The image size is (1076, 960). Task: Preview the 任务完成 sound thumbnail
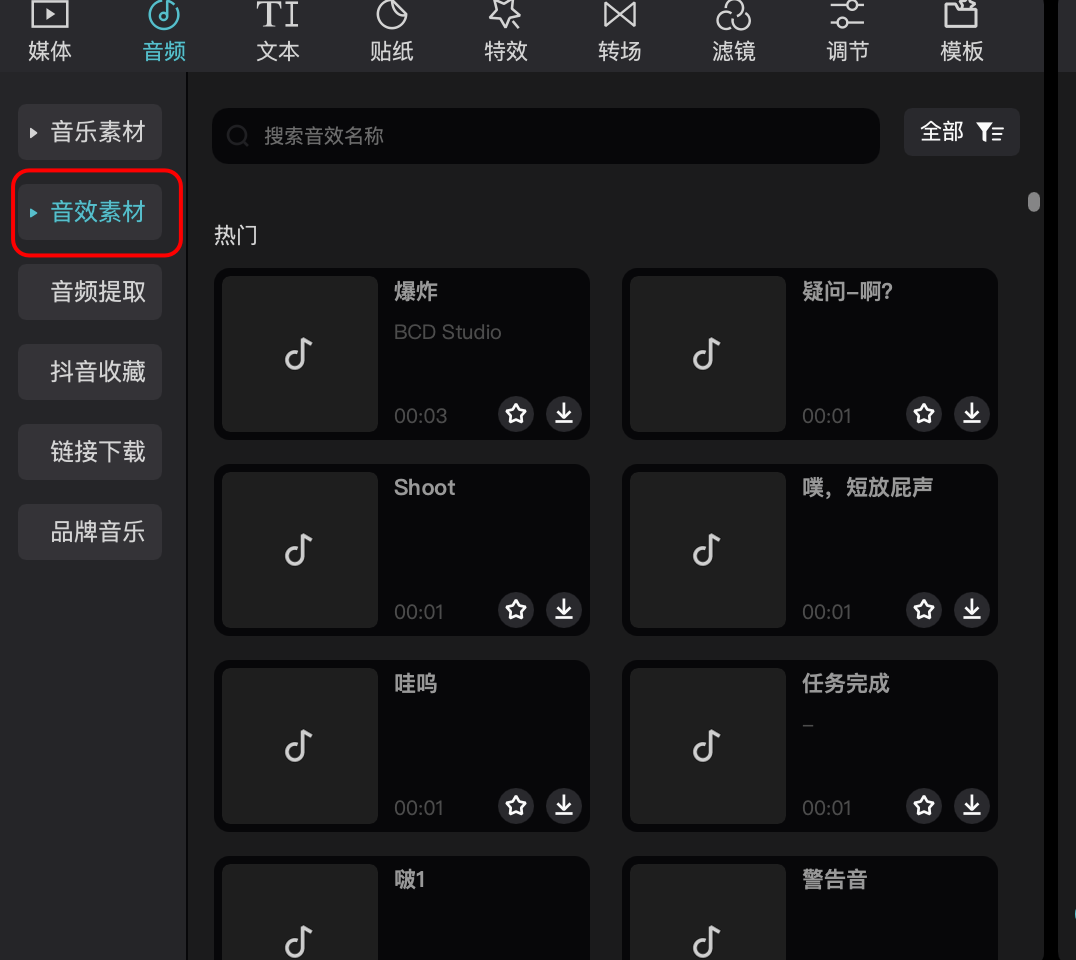coord(707,746)
